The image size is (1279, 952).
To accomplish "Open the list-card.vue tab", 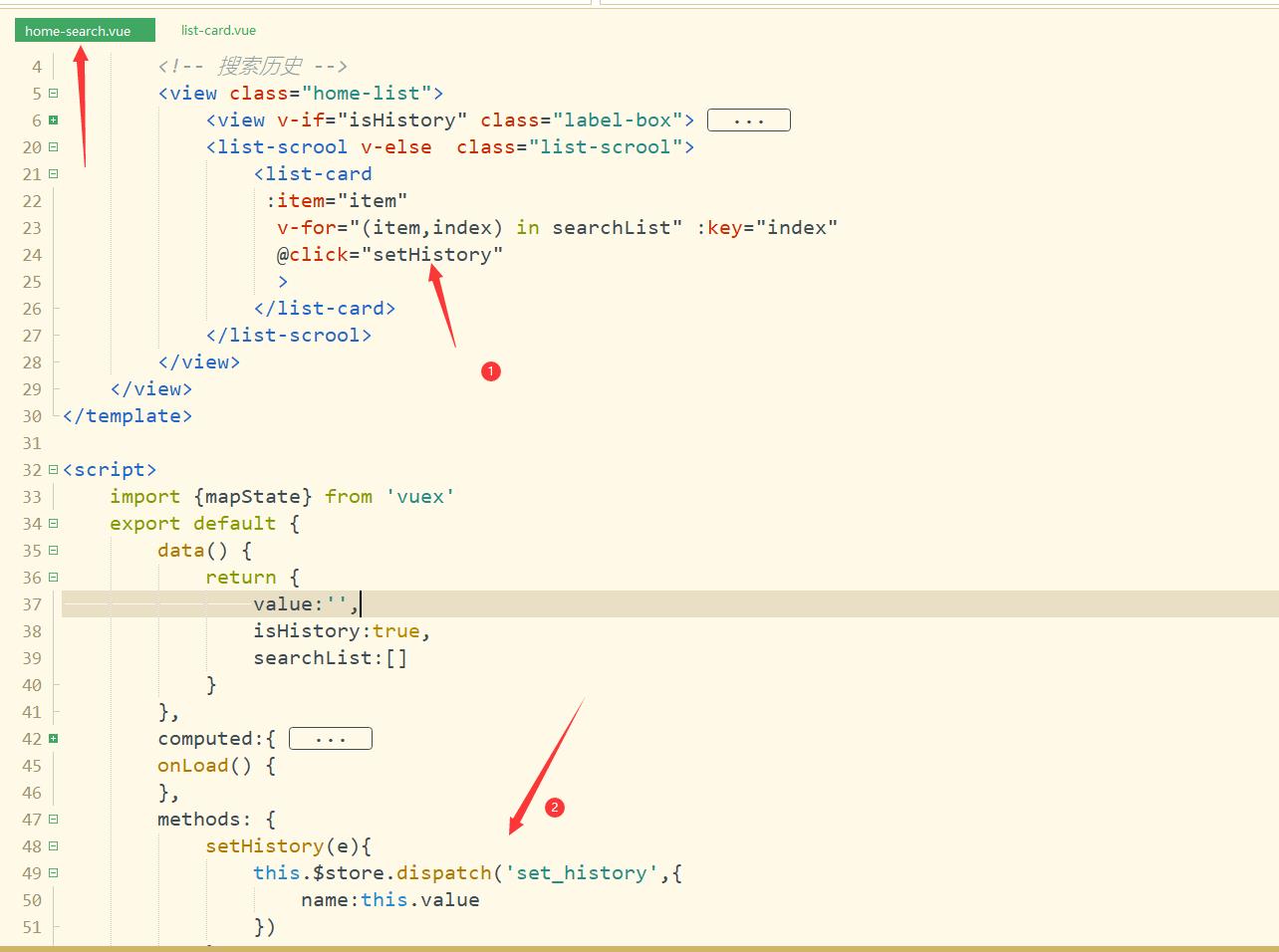I will point(218,31).
